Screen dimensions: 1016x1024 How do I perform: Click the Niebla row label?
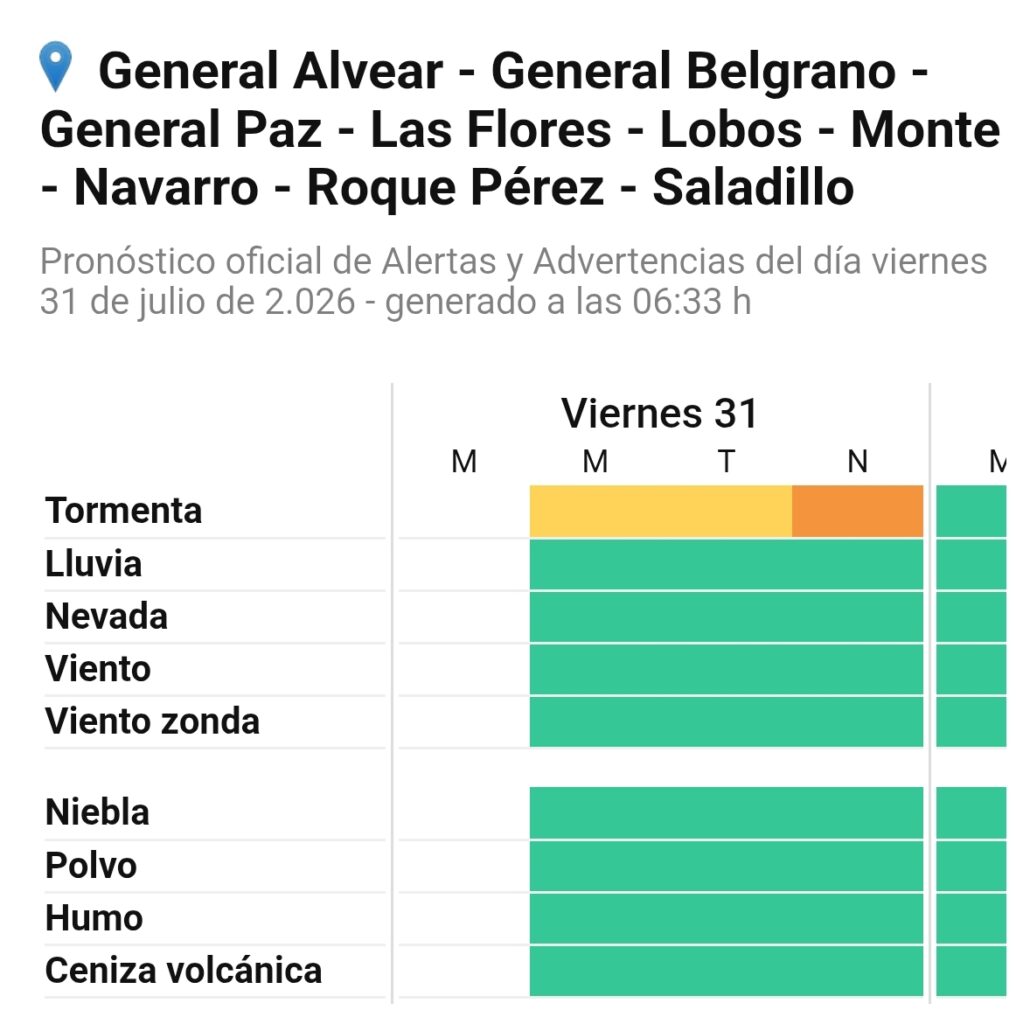coord(97,813)
